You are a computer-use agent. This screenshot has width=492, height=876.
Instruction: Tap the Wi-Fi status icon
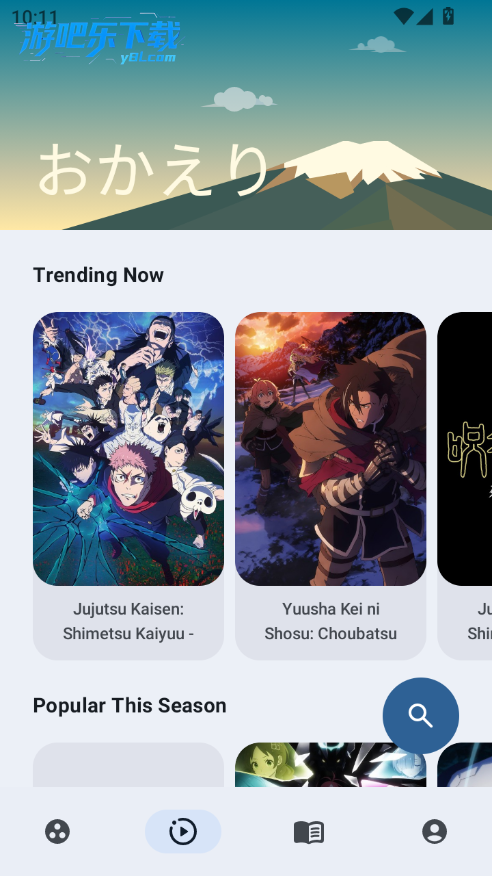point(403,16)
